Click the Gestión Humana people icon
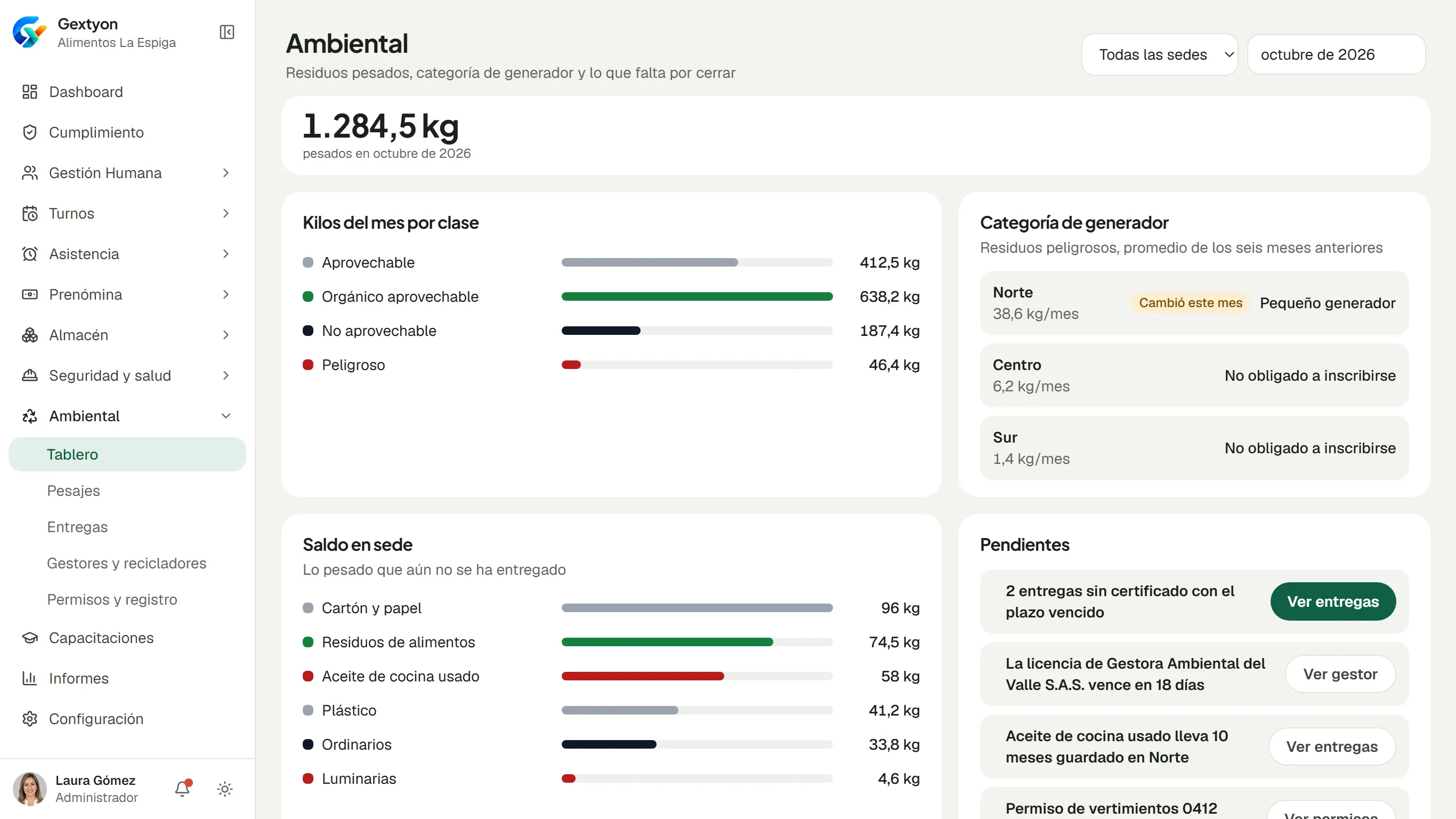The width and height of the screenshot is (1456, 819). click(x=29, y=173)
